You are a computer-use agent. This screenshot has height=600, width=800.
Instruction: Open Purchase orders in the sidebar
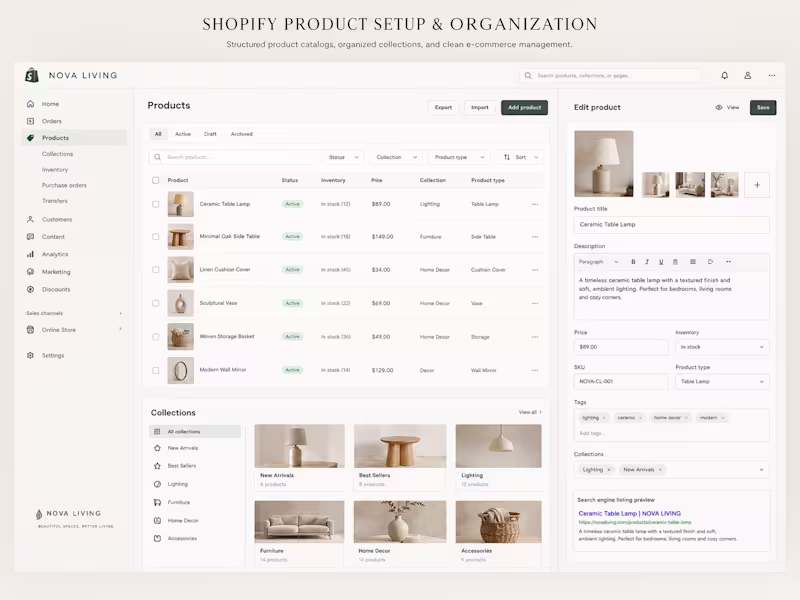coord(64,185)
